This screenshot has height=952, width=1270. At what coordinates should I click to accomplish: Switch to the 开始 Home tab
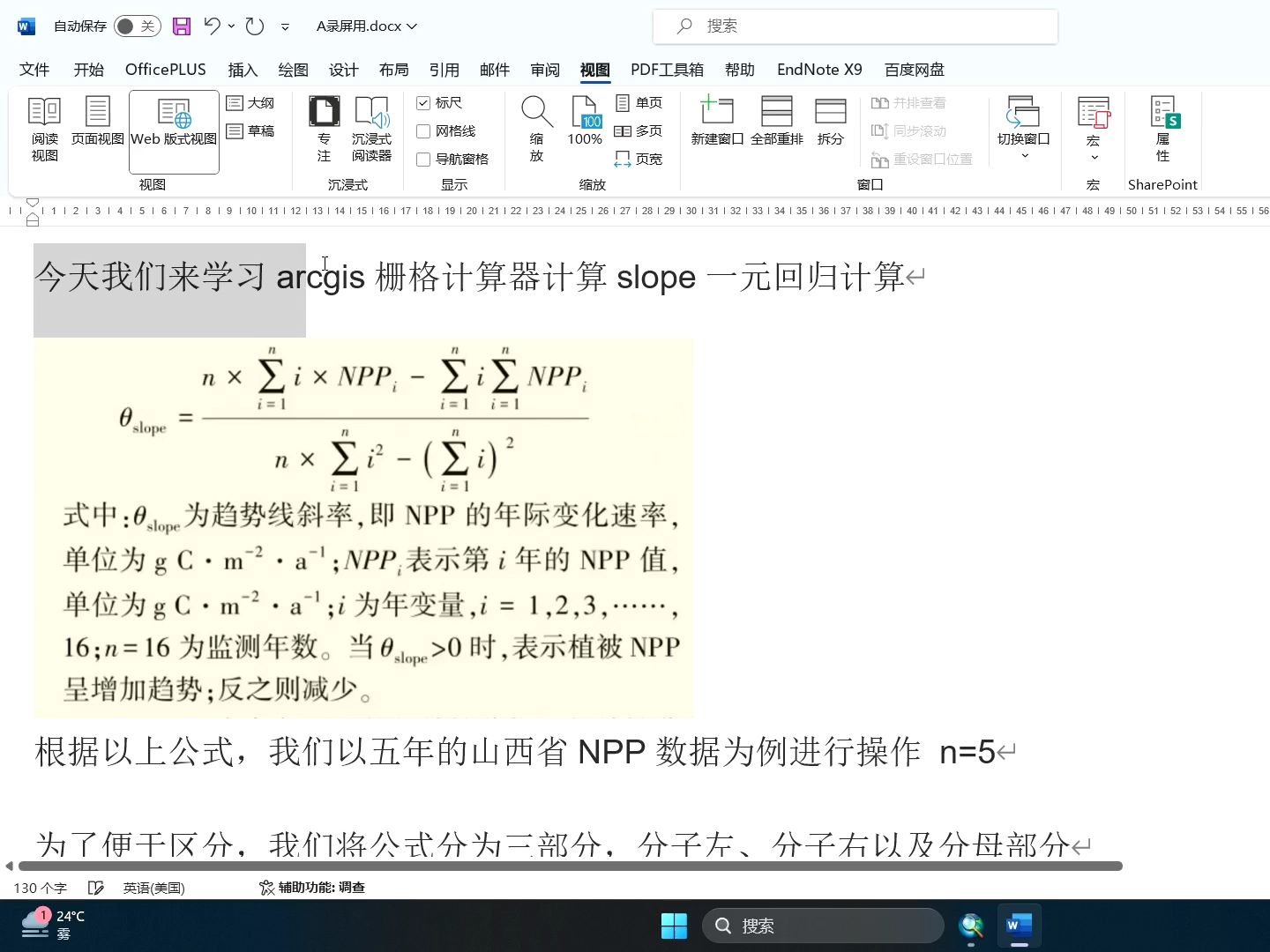pyautogui.click(x=88, y=70)
